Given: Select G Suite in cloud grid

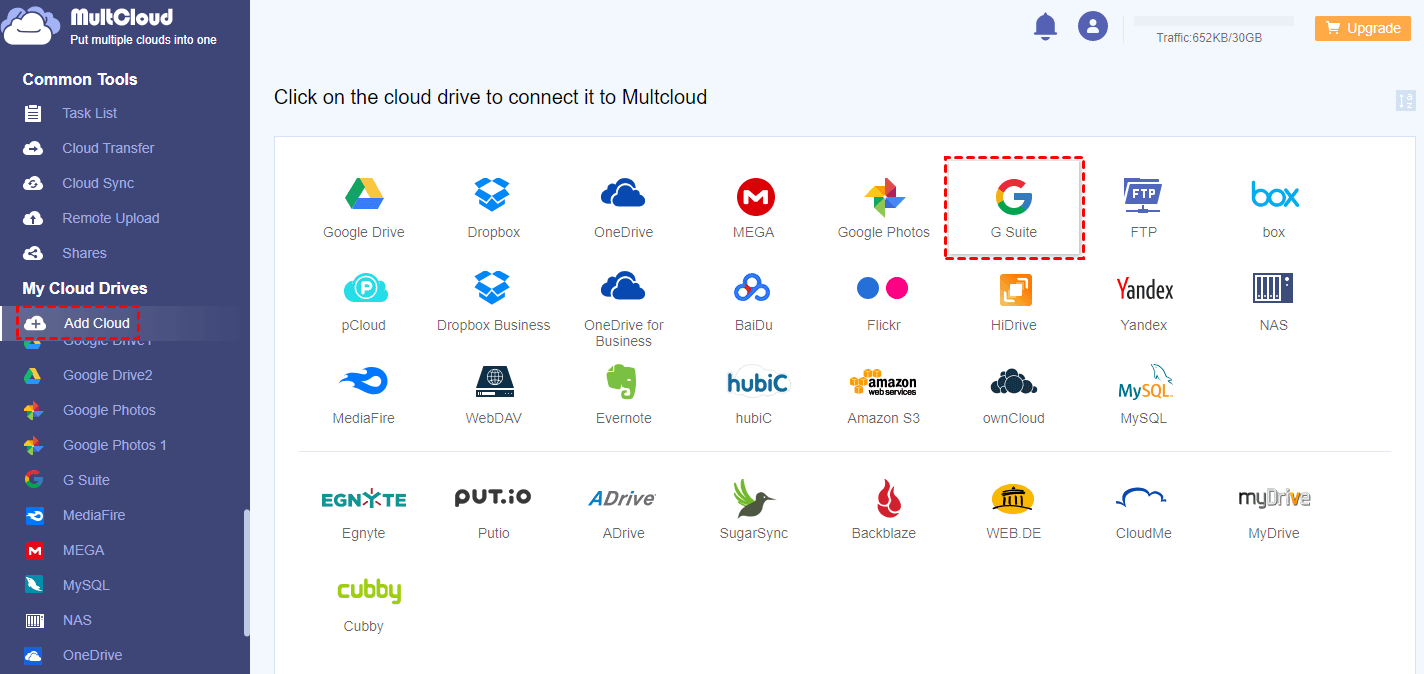Looking at the screenshot, I should pos(1014,209).
